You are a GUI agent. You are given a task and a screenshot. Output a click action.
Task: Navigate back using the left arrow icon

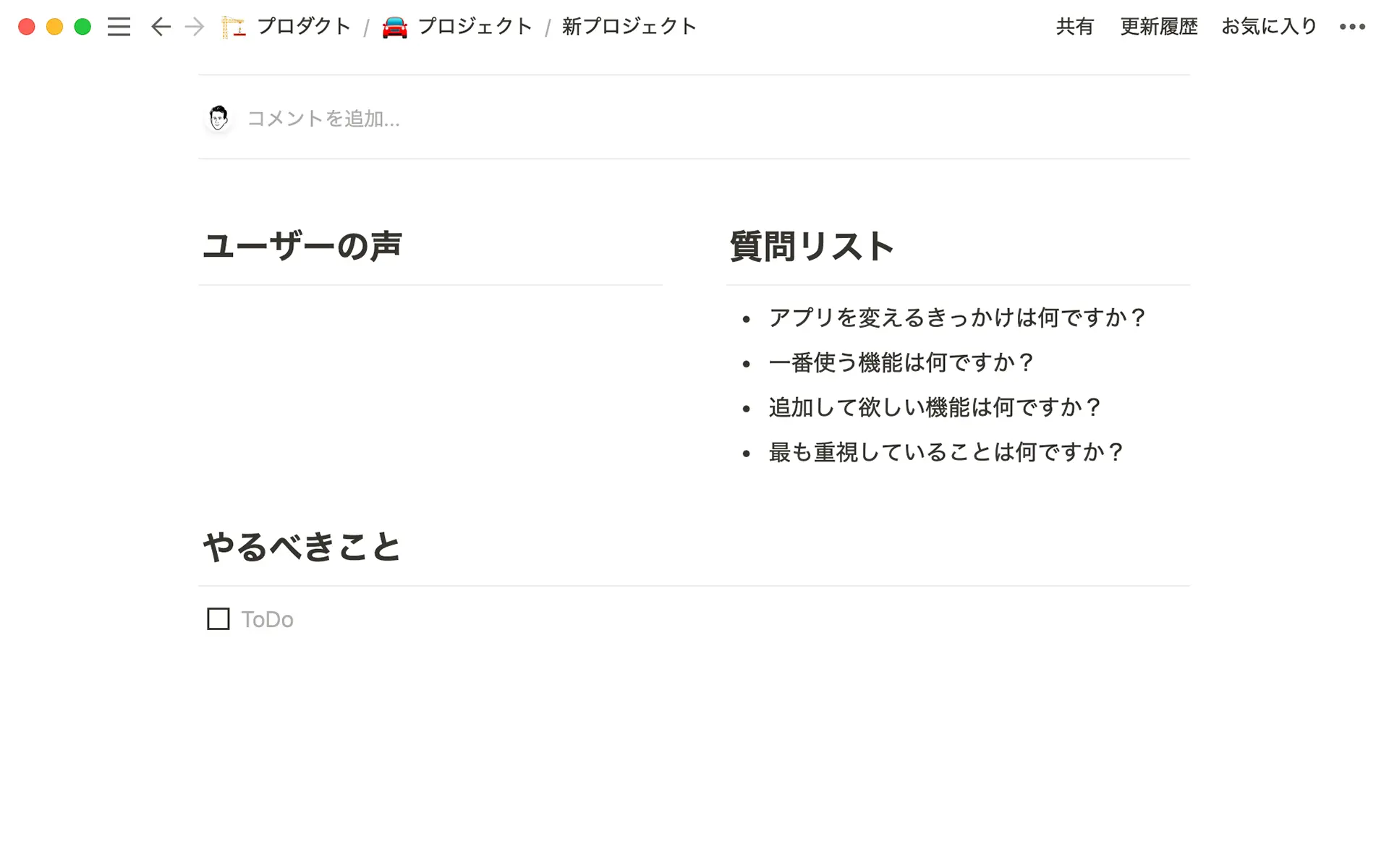click(x=159, y=27)
